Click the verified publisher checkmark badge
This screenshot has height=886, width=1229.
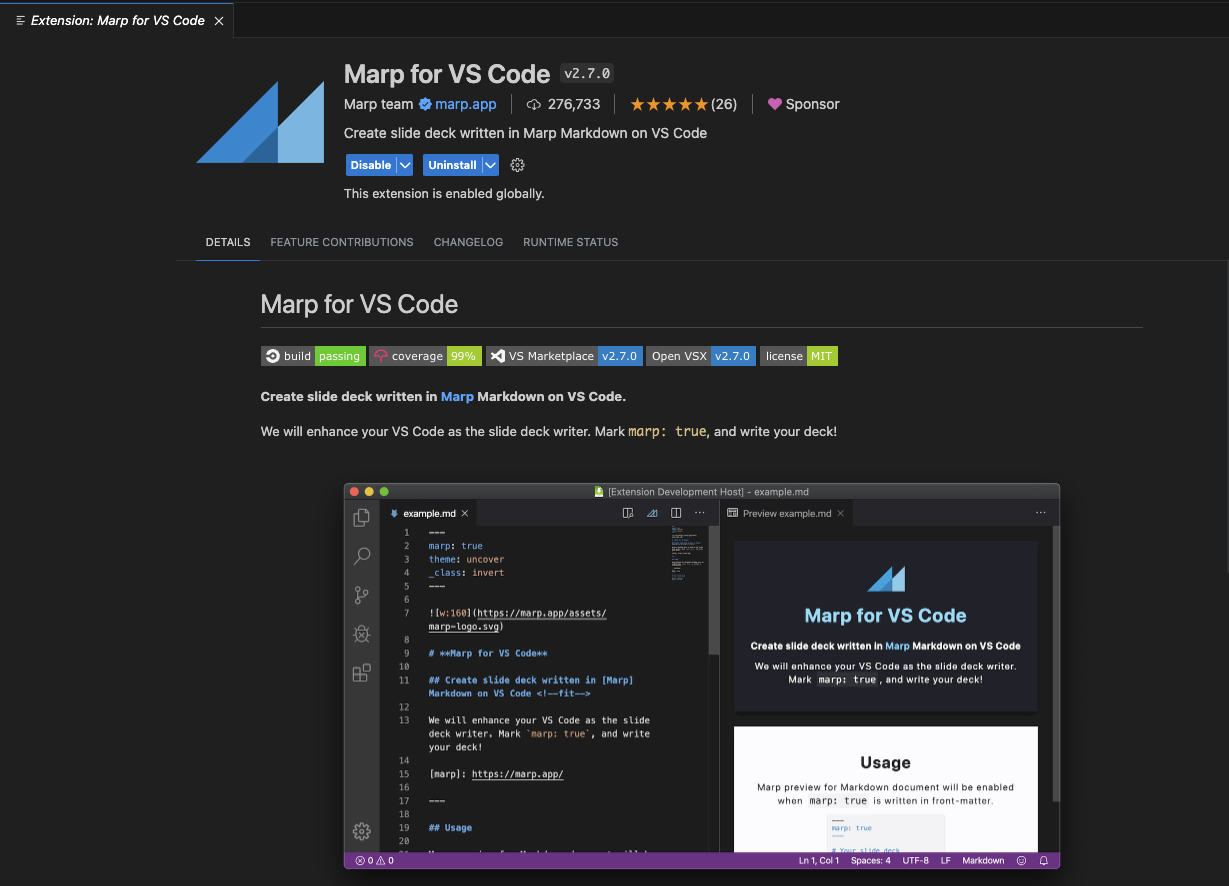coord(425,104)
